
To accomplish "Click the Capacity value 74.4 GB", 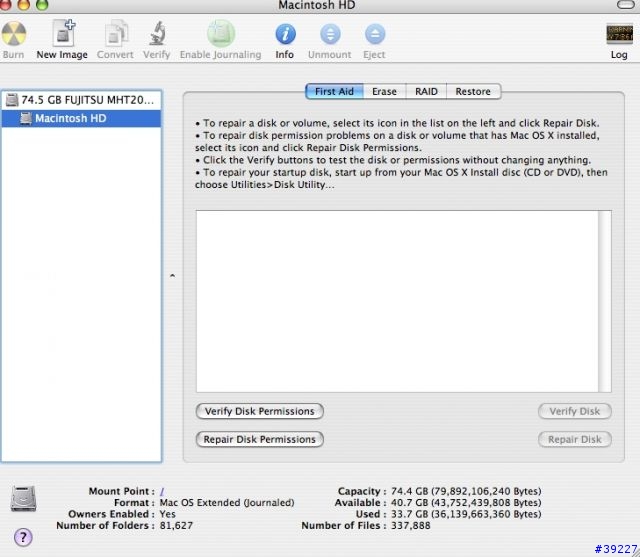I will [x=466, y=491].
